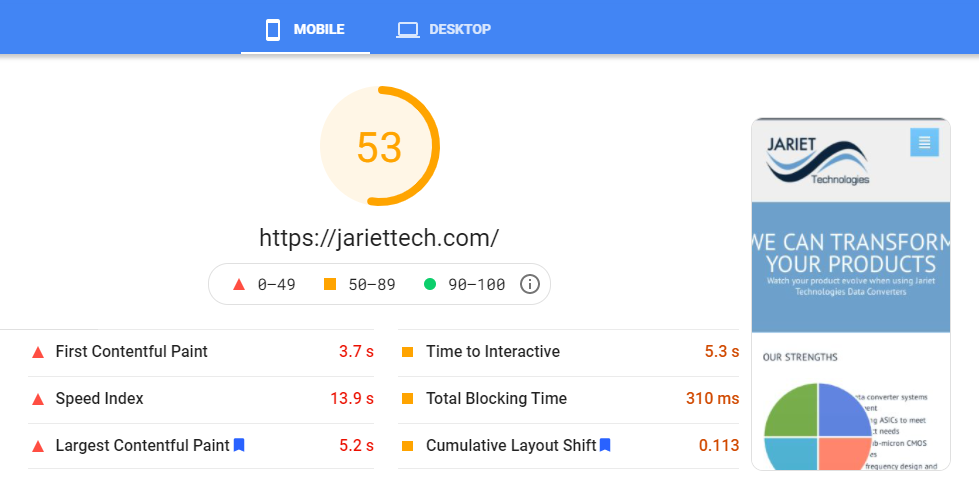
Task: Click the orange square beside Time to Interactive
Action: coord(408,352)
